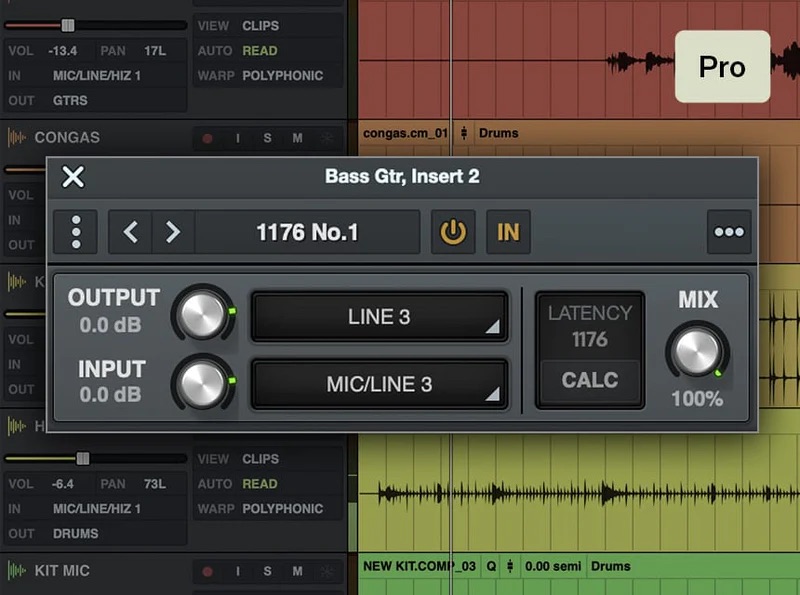Close the Bass Gtr Insert 2 plugin window
Image resolution: width=800 pixels, height=595 pixels.
click(73, 177)
